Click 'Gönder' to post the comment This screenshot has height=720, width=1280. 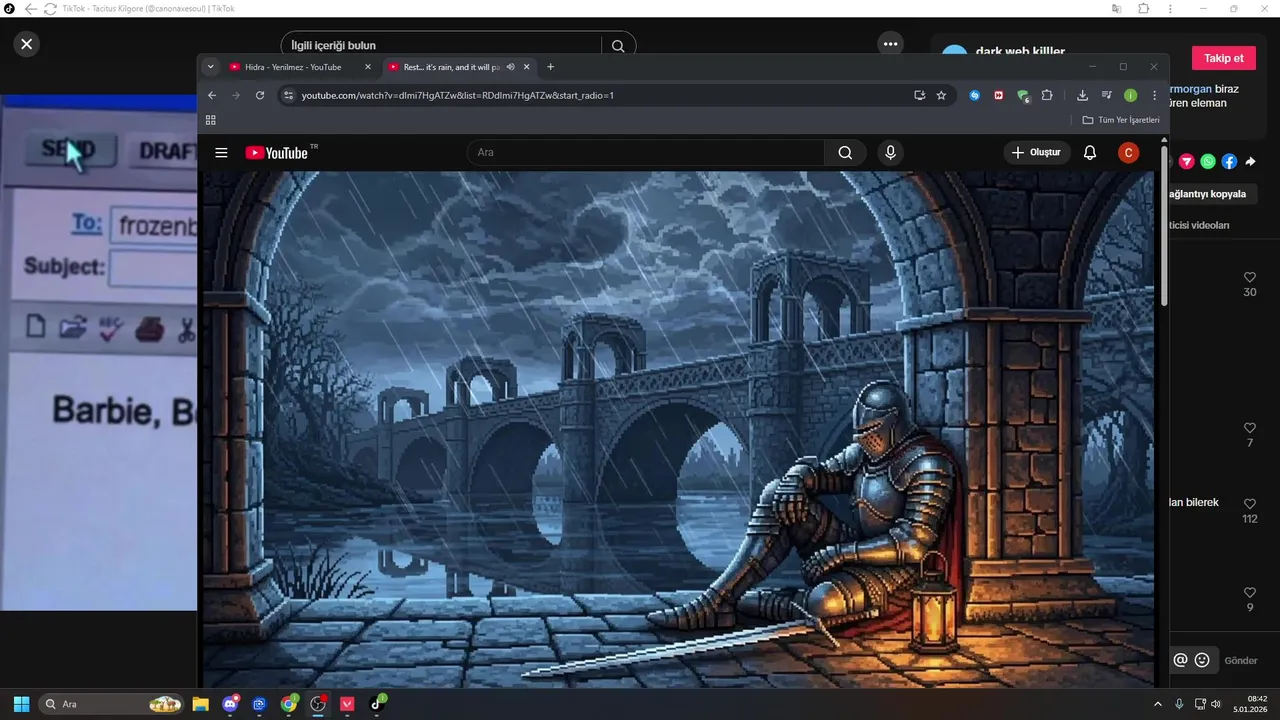click(x=1241, y=660)
